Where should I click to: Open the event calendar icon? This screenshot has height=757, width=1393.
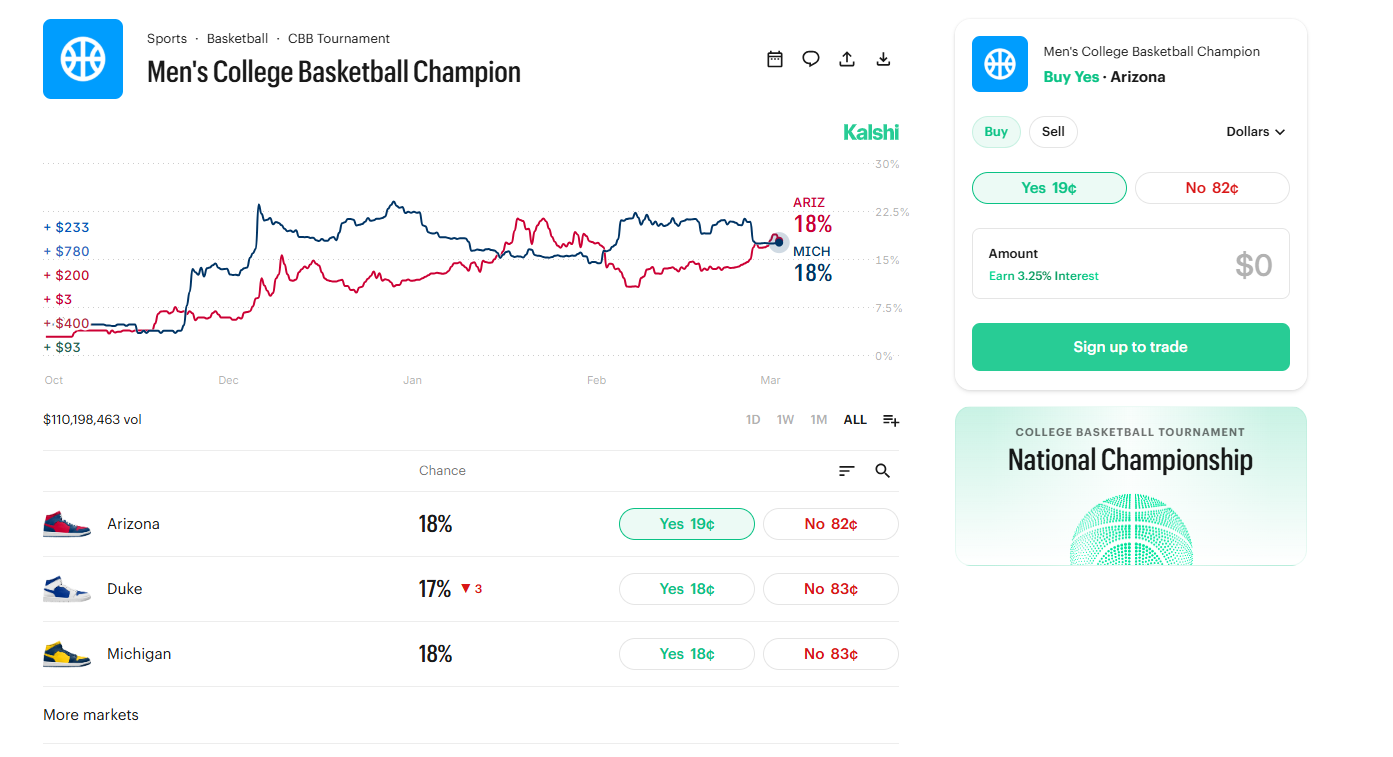pos(775,59)
